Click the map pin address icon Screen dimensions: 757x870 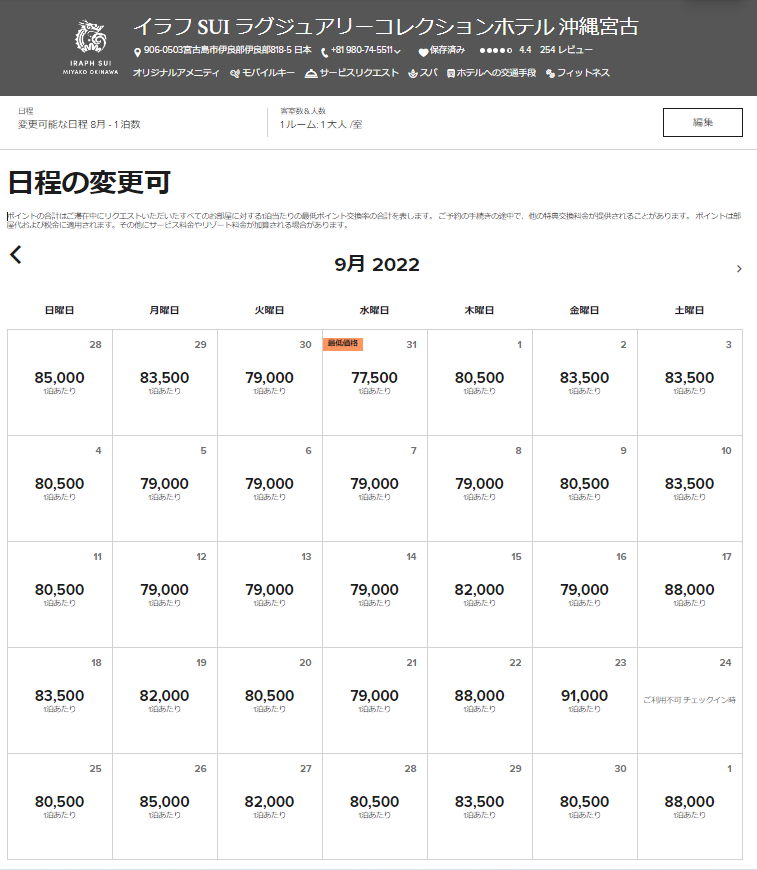click(x=137, y=51)
